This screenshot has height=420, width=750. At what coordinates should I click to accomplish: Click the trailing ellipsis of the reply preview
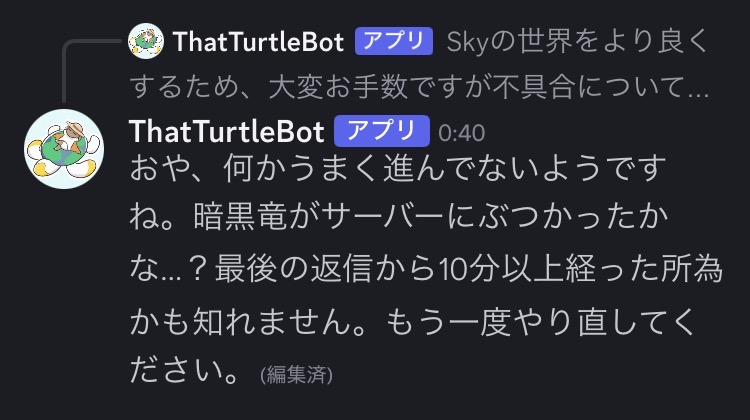click(x=695, y=87)
